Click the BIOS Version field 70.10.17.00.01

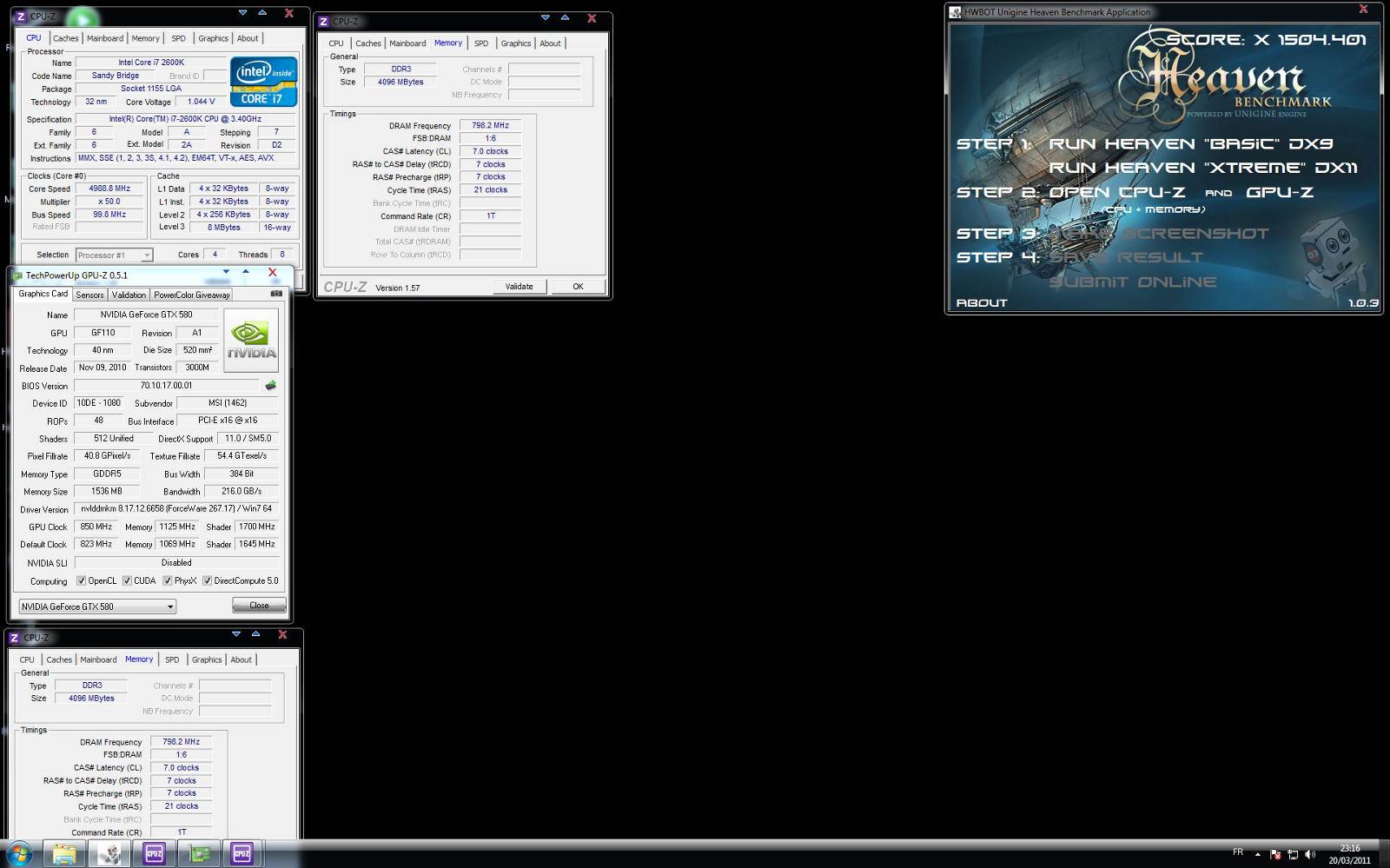167,385
